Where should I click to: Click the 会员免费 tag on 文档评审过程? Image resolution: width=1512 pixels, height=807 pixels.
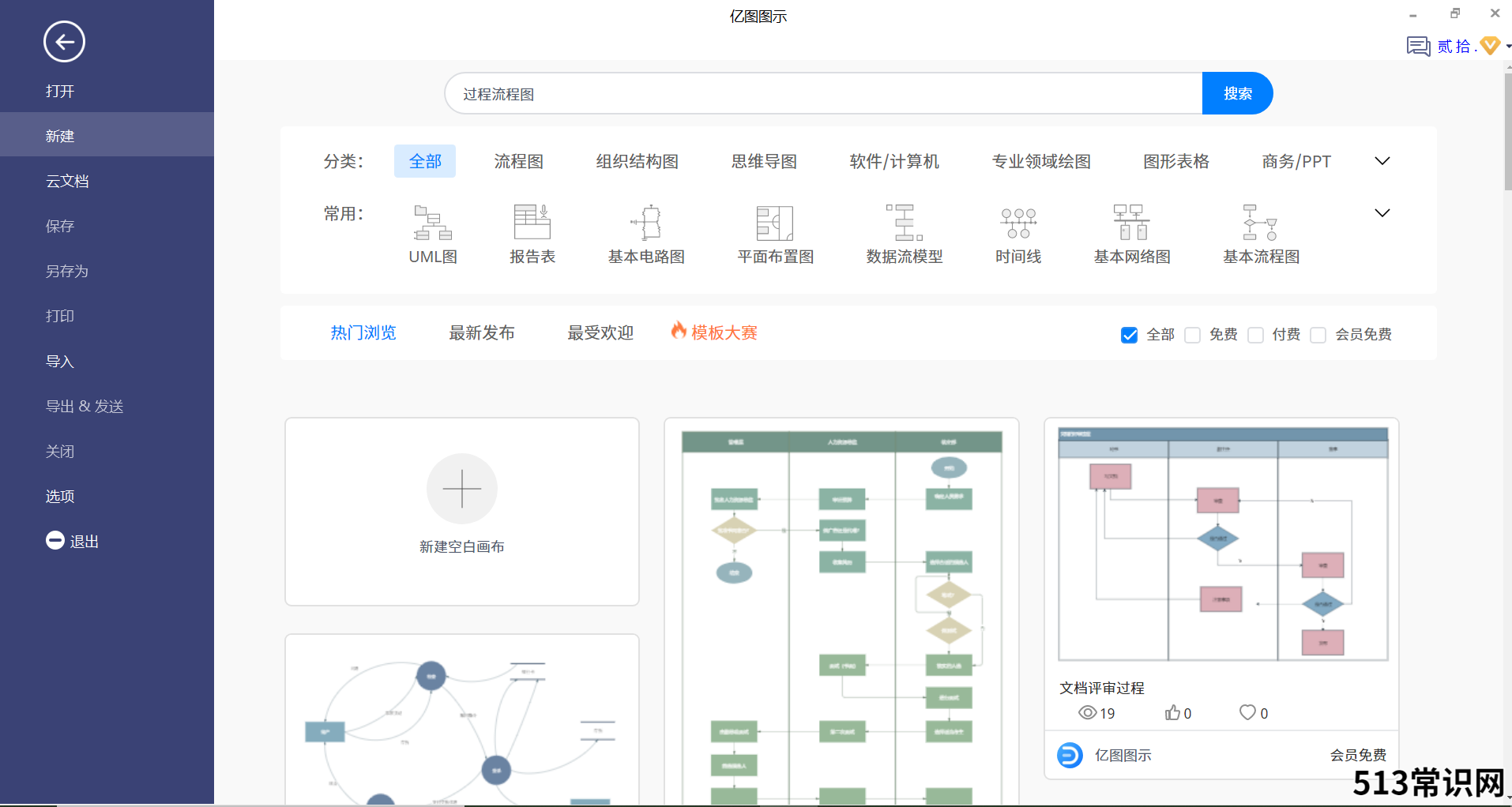click(x=1358, y=756)
